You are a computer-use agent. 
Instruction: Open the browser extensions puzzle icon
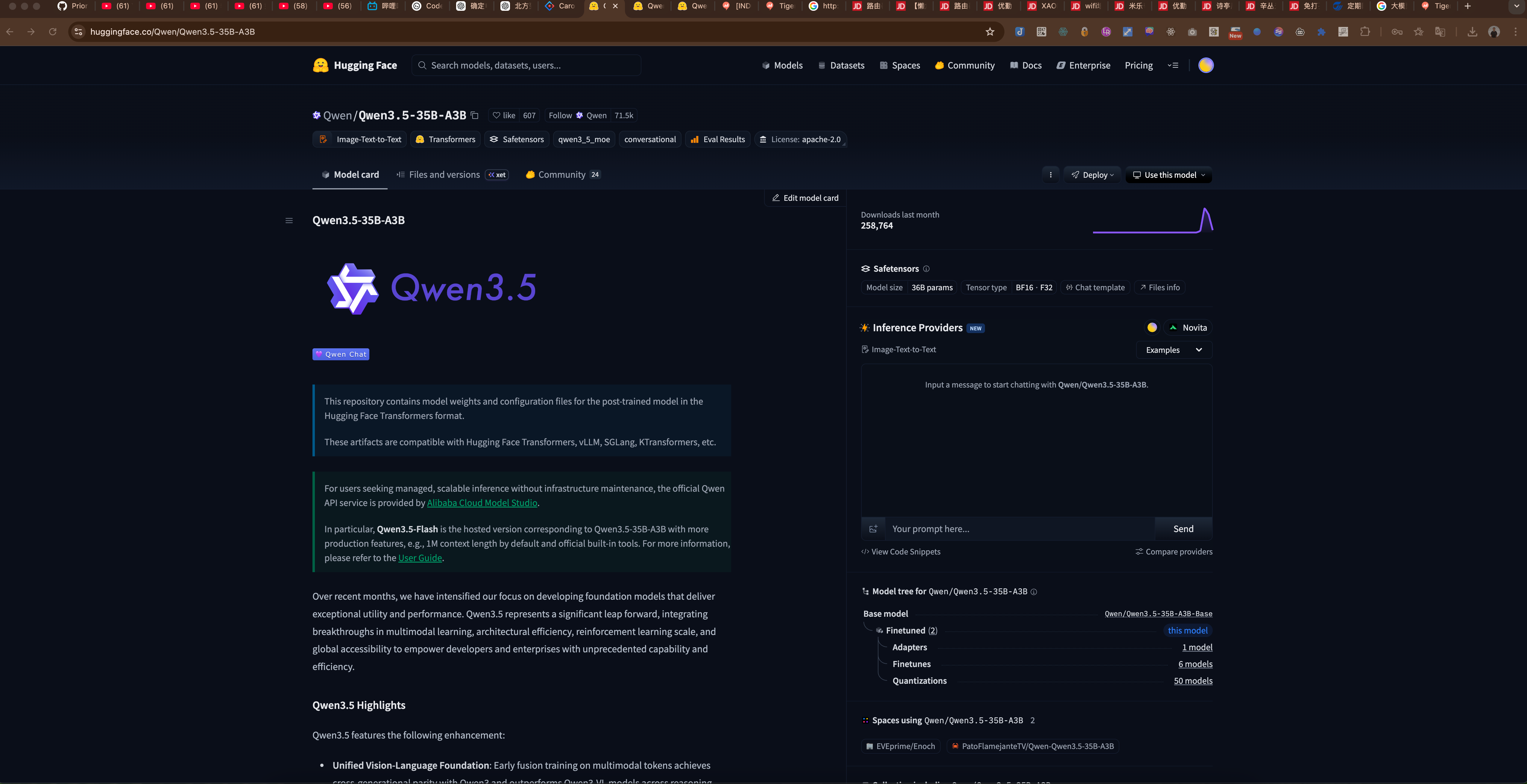[x=1365, y=32]
